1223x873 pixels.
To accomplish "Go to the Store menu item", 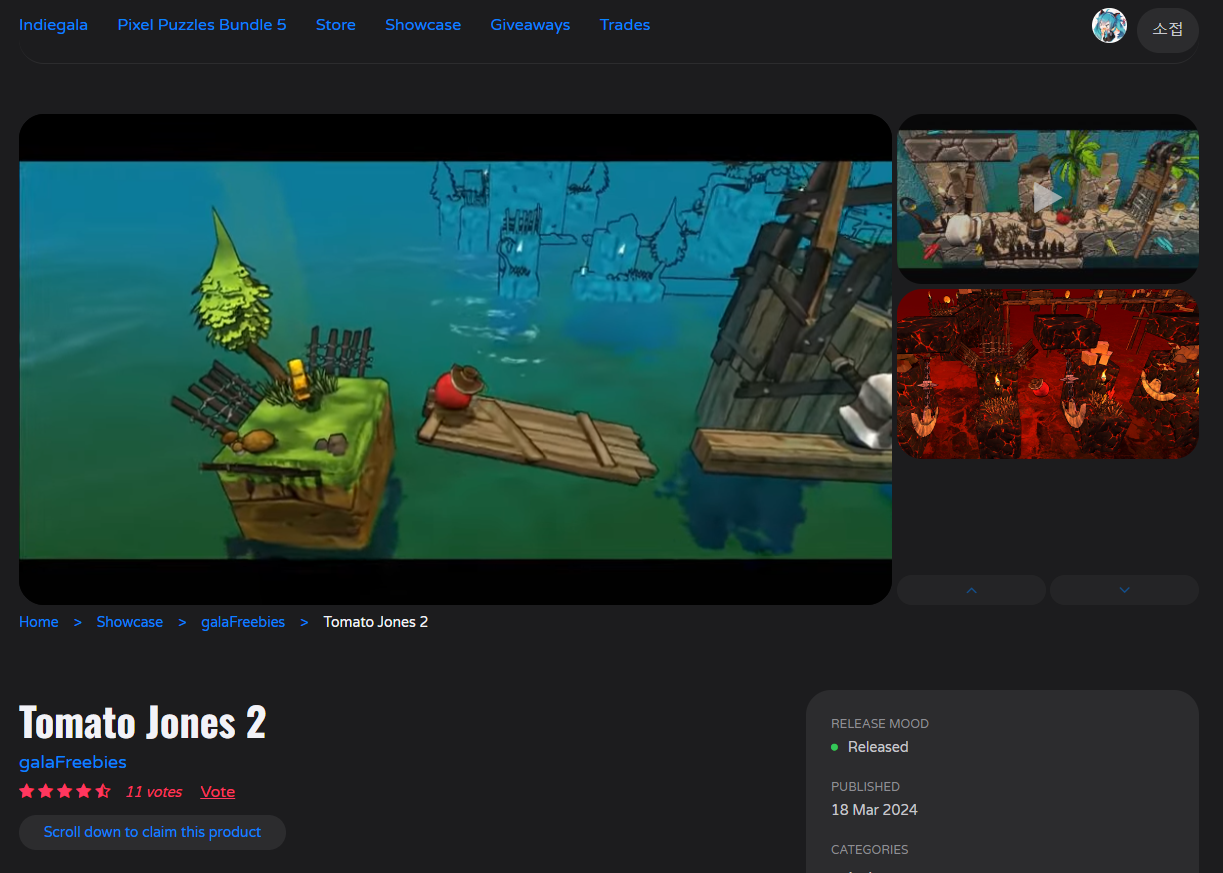I will [336, 25].
